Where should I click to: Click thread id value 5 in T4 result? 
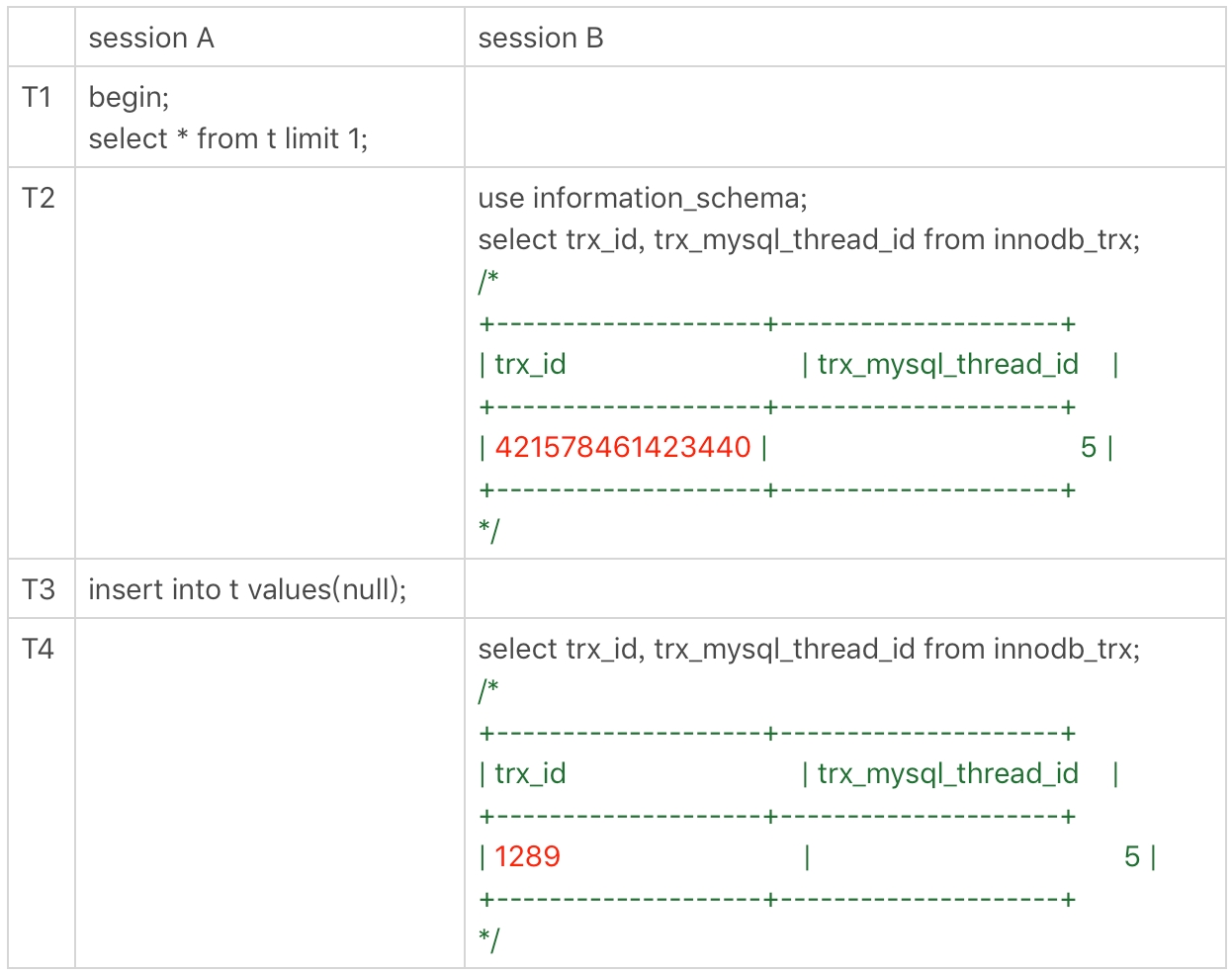(x=1132, y=856)
